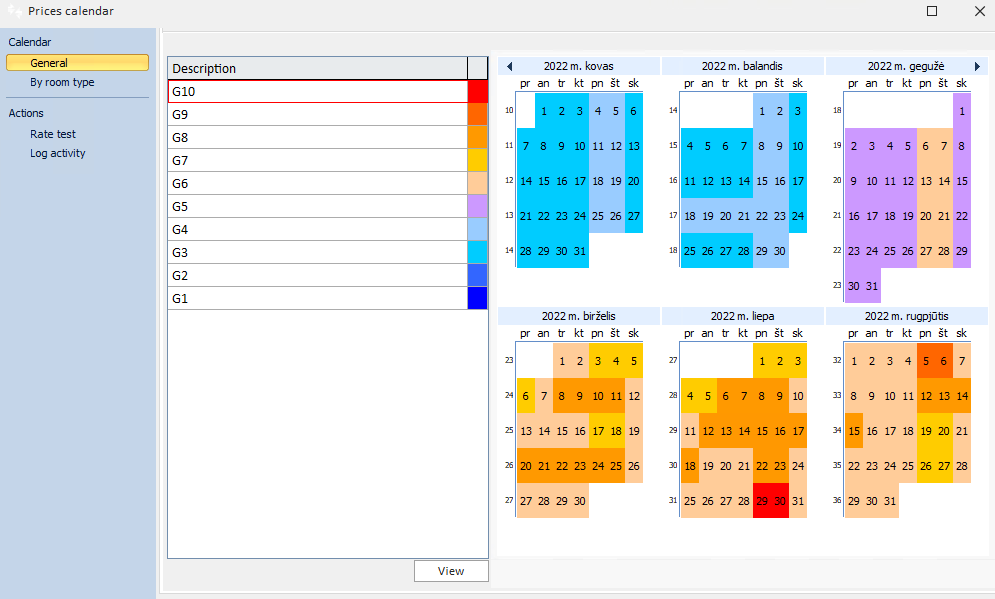This screenshot has width=995, height=599.
Task: Pick the medium blue G2 color swatch
Action: tap(477, 275)
